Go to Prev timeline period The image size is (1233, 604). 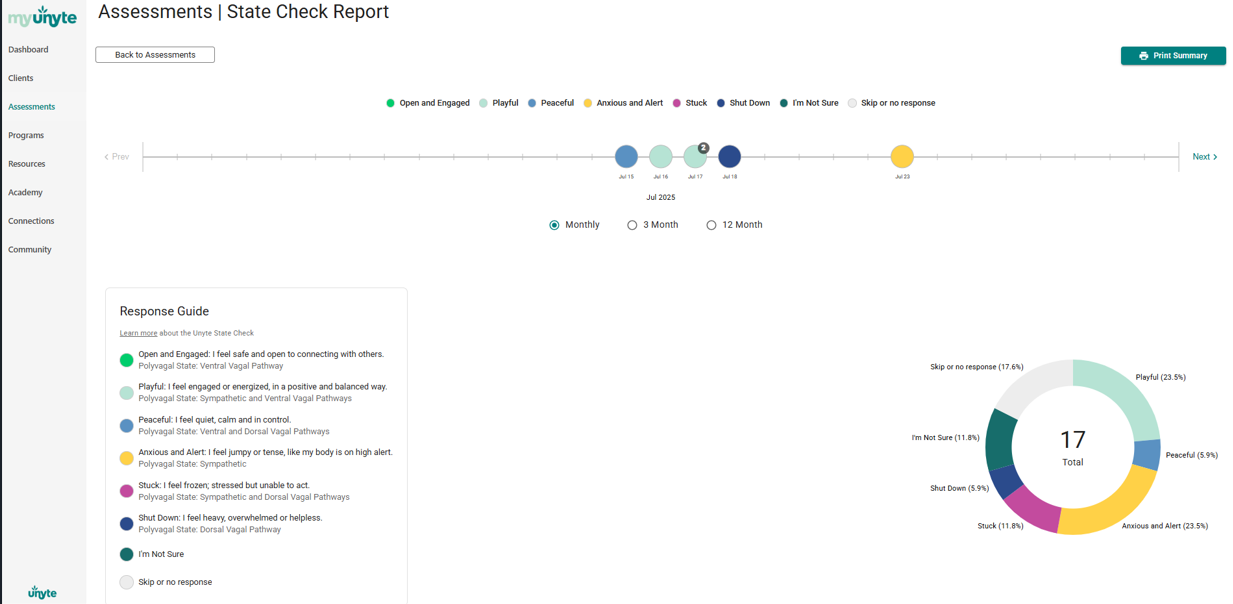pyautogui.click(x=117, y=157)
